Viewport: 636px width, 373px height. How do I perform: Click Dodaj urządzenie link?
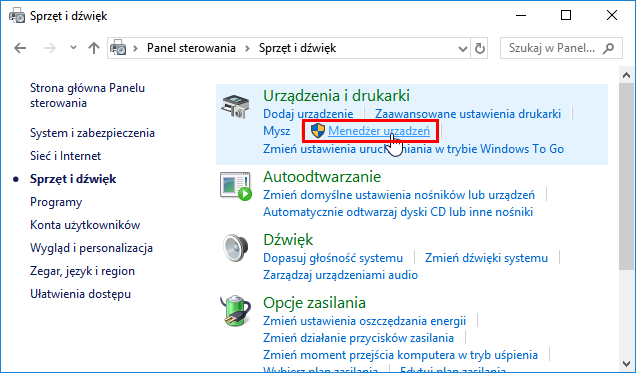(308, 114)
